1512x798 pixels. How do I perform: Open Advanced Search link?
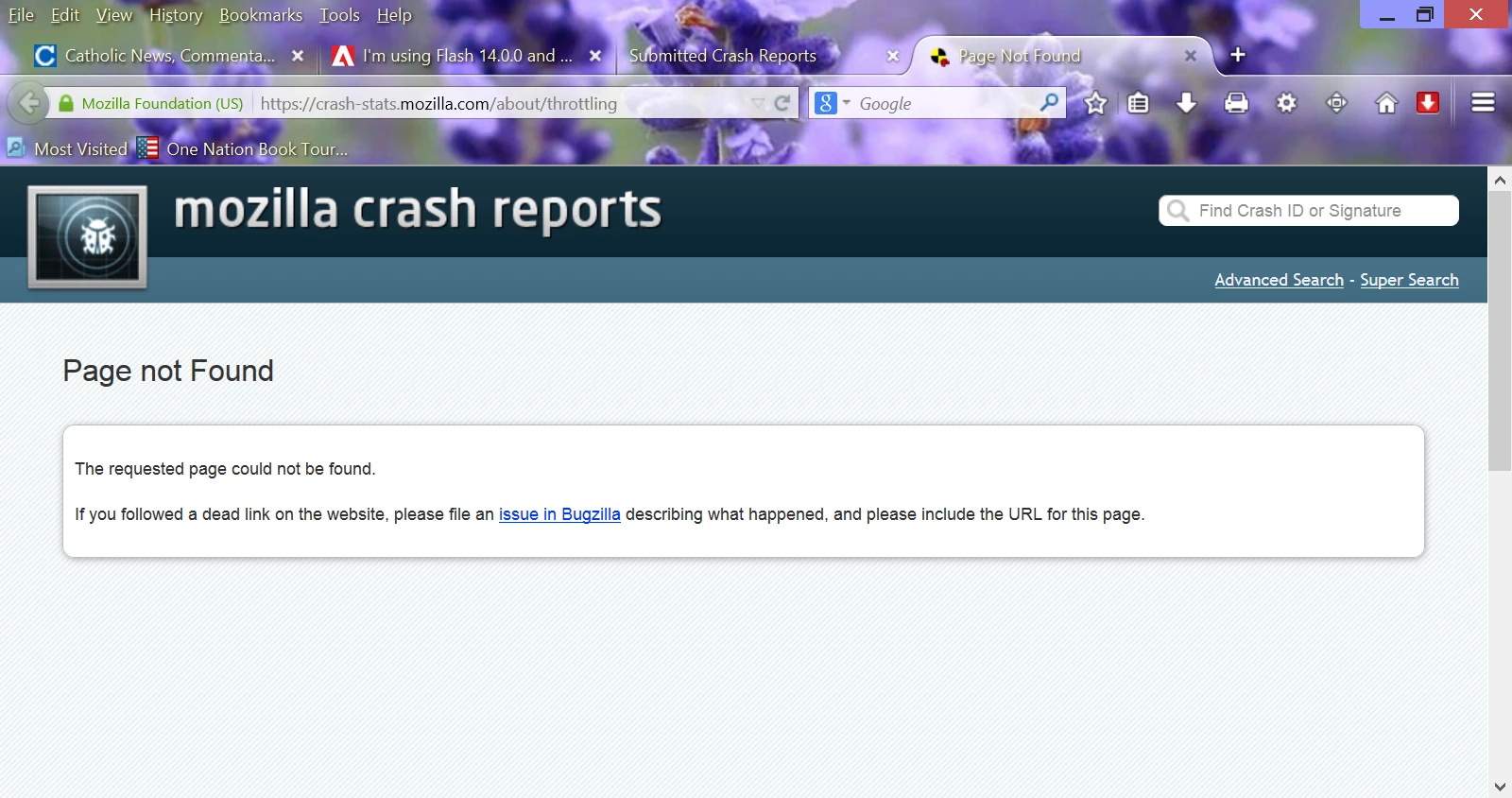pyautogui.click(x=1279, y=280)
